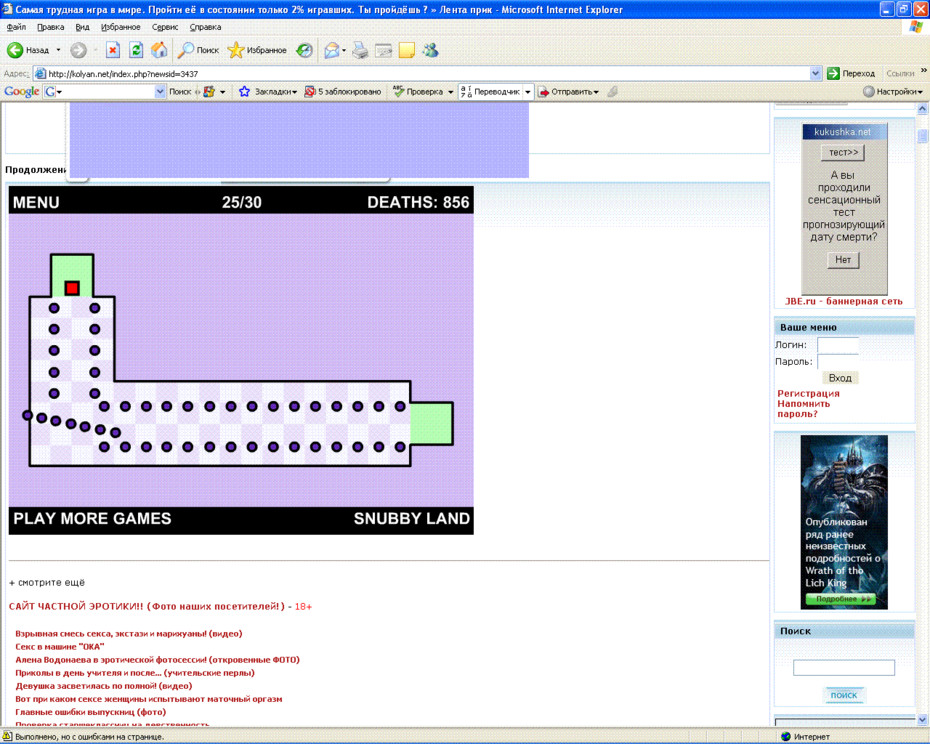
Task: Open the Правка menu
Action: 50,27
